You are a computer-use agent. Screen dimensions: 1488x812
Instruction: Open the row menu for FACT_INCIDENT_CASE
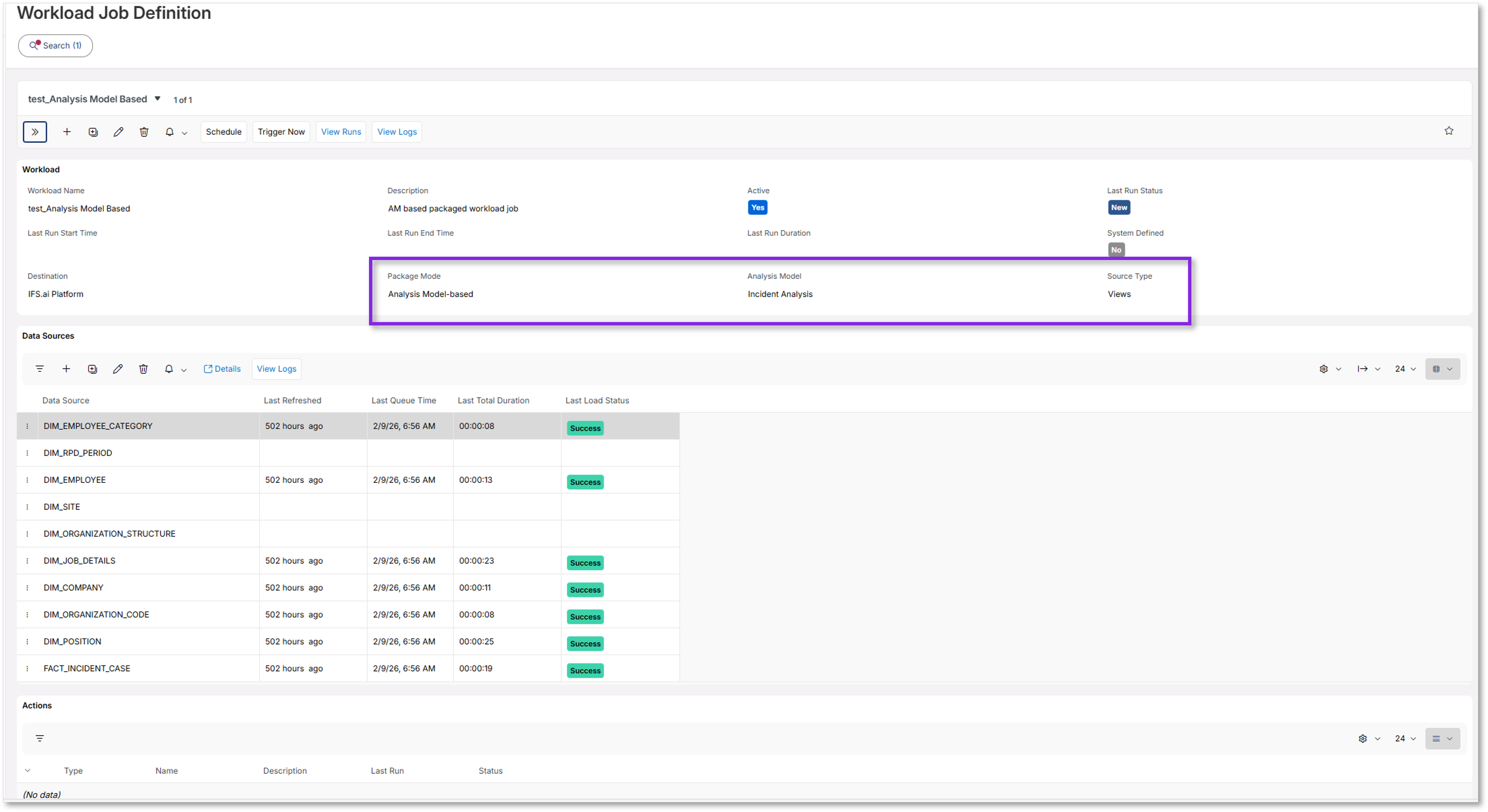click(27, 668)
